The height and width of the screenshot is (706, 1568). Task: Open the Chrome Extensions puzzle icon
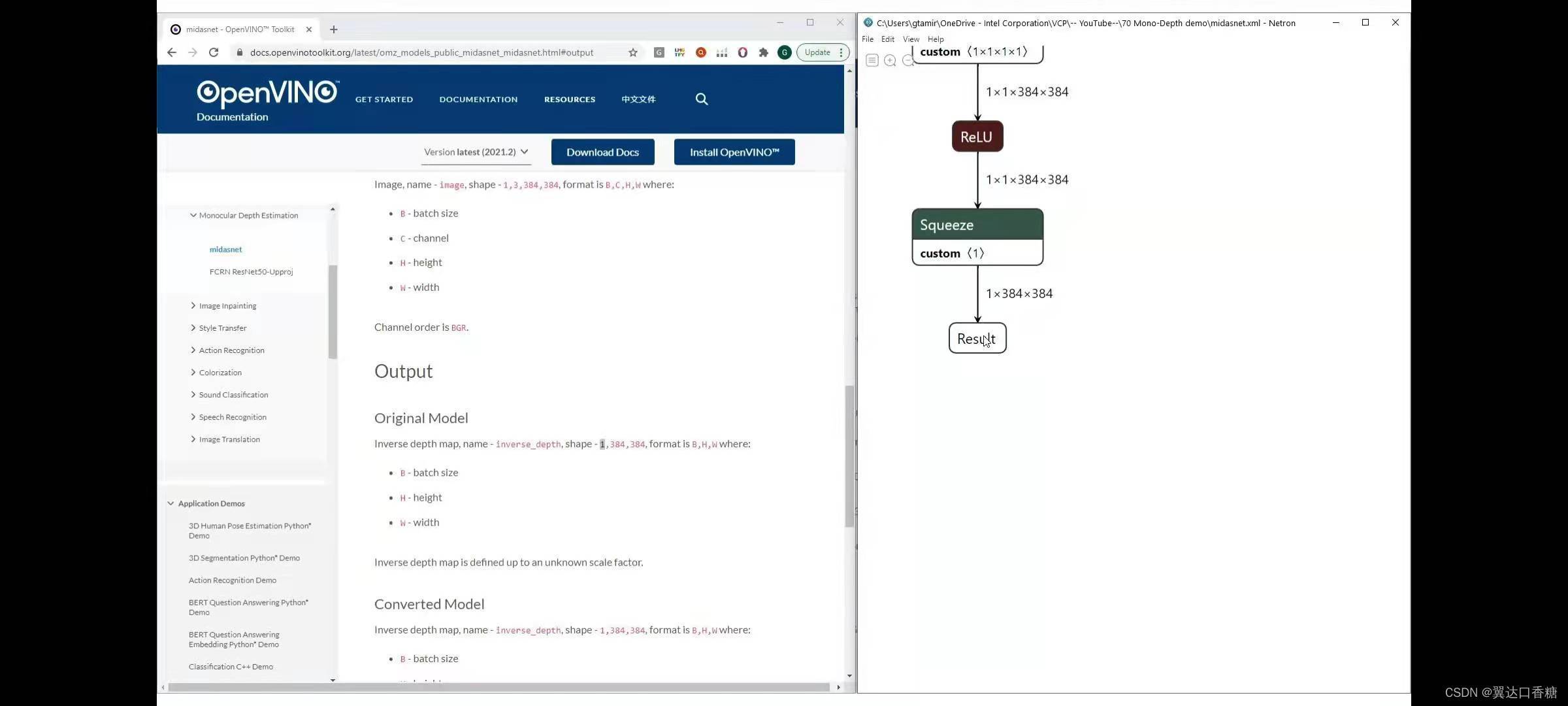[x=764, y=52]
